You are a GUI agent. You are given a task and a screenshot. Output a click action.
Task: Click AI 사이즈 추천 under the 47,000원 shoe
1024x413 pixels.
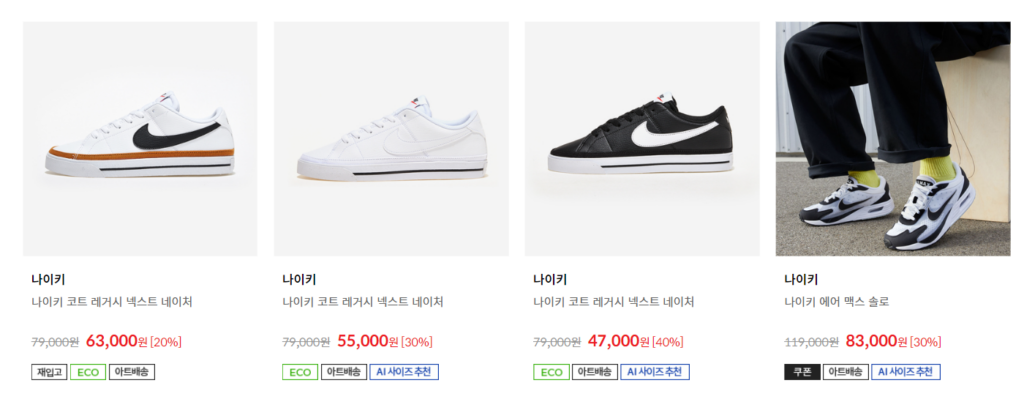655,372
